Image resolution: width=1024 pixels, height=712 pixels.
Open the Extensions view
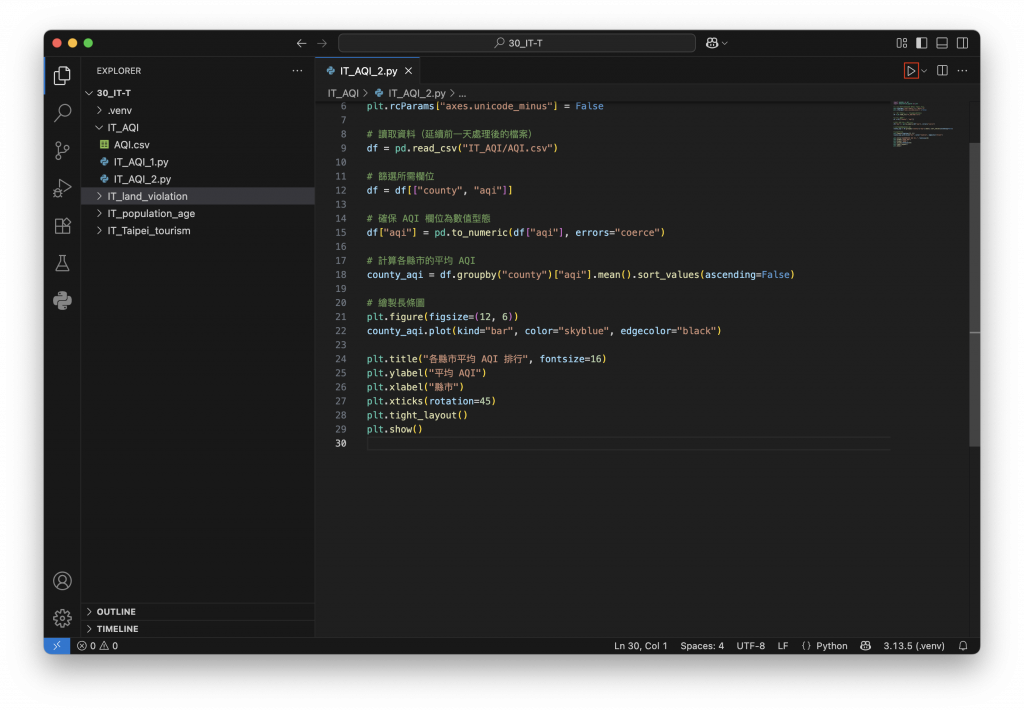[x=62, y=226]
